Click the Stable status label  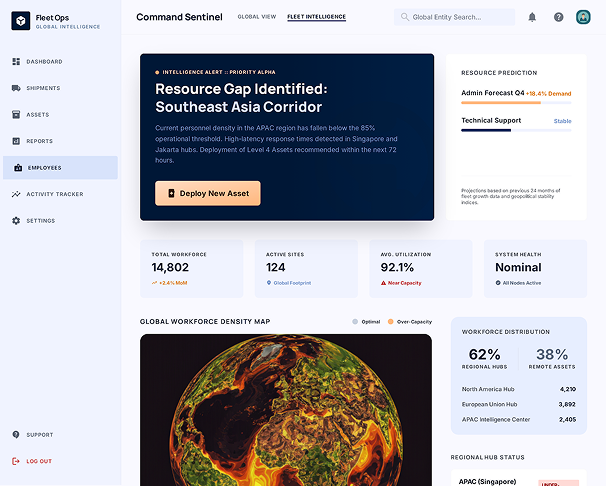click(562, 121)
